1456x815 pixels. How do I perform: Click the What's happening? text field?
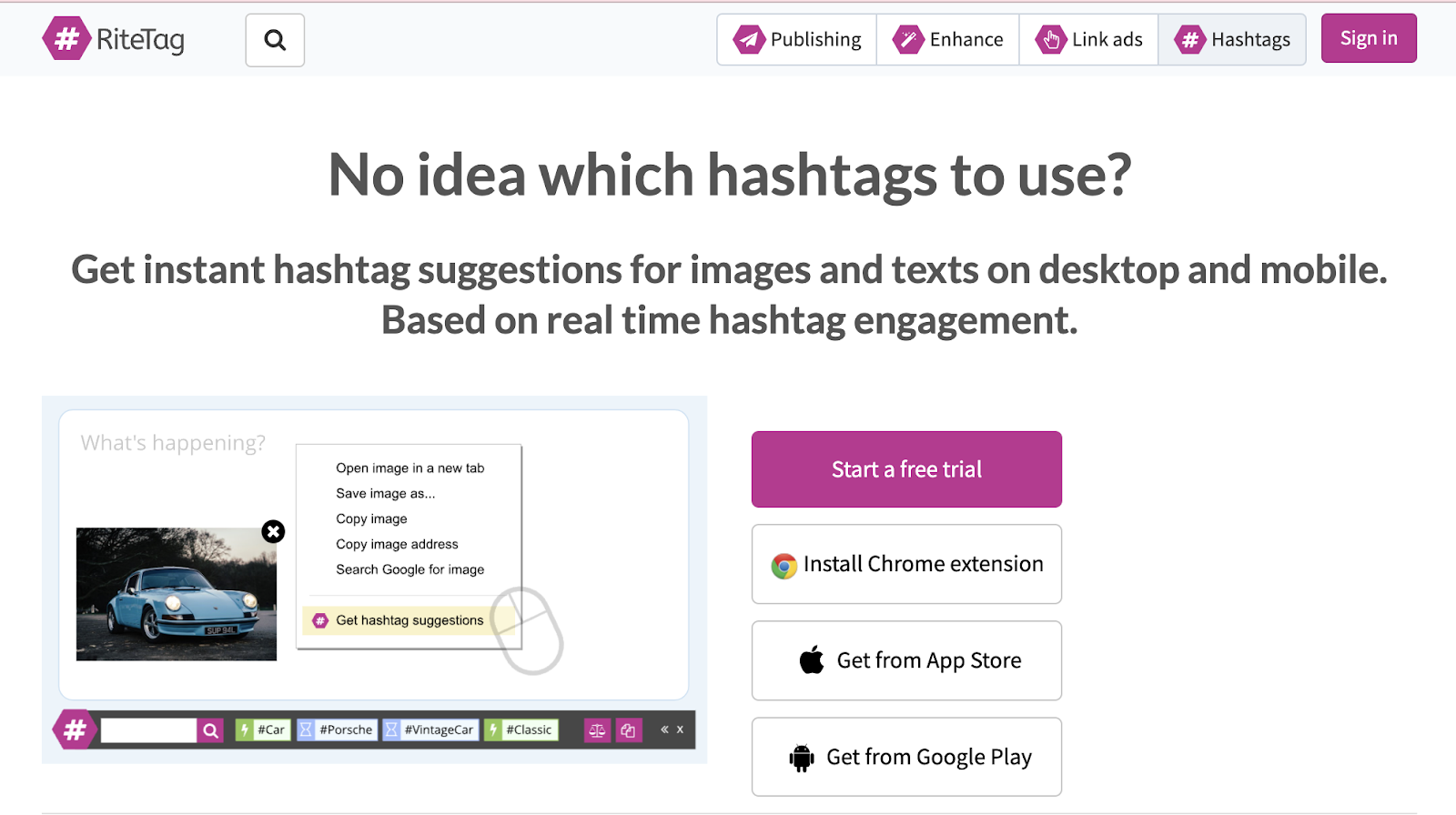click(173, 443)
